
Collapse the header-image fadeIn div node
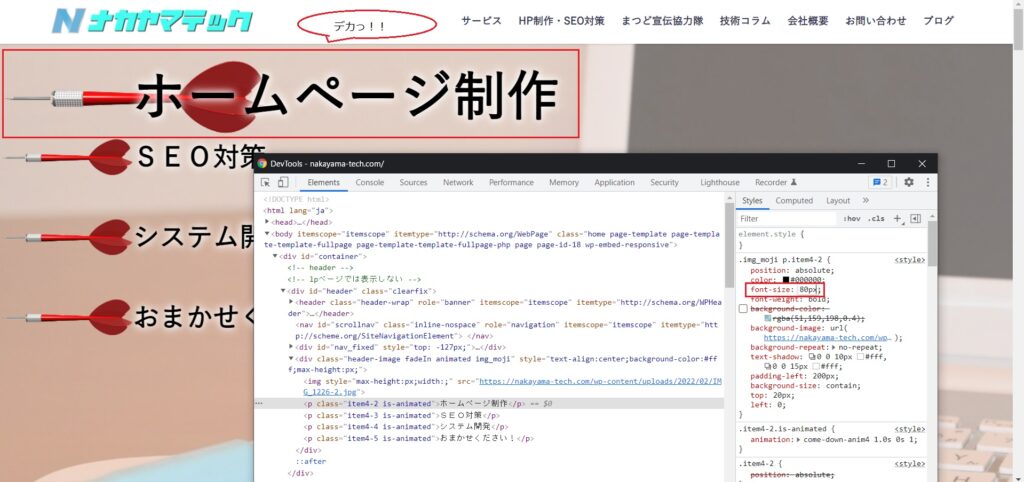pyautogui.click(x=291, y=359)
